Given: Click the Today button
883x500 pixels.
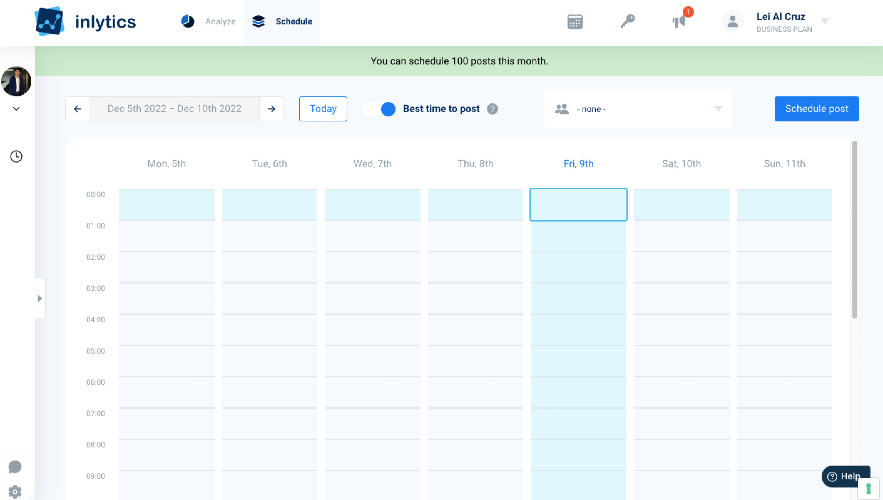Looking at the screenshot, I should coord(323,109).
